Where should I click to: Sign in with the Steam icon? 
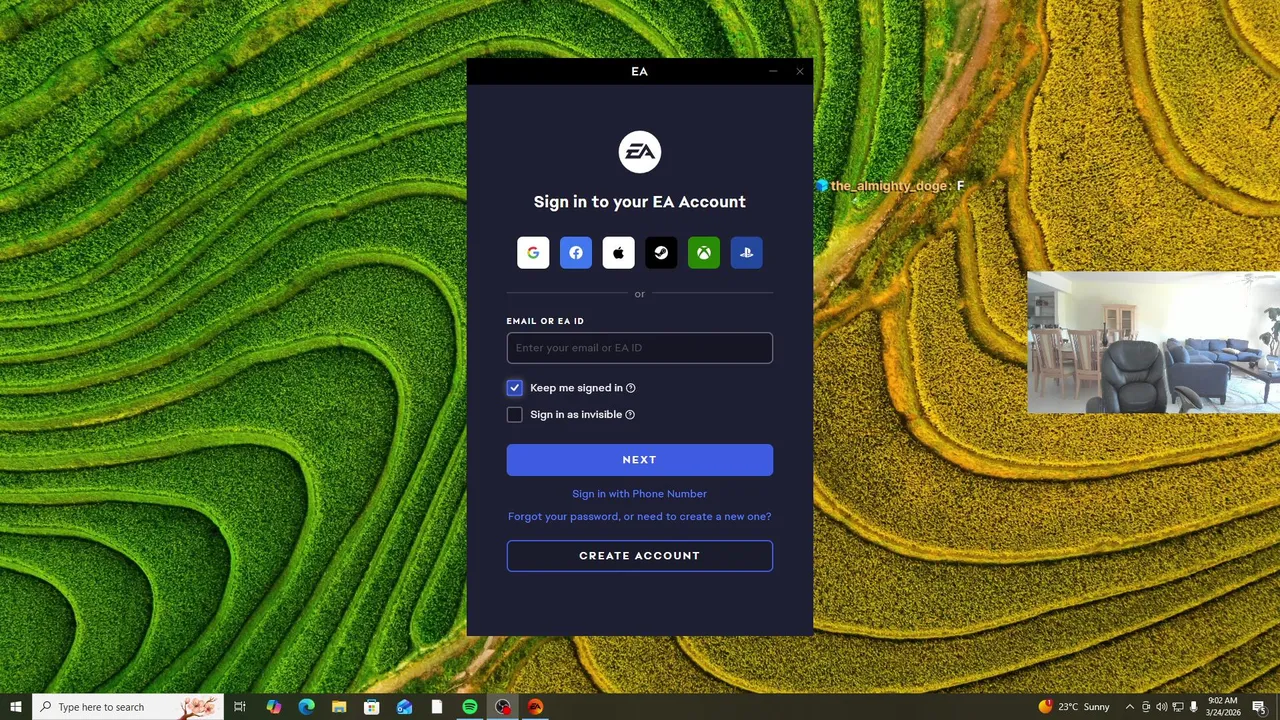tap(661, 253)
